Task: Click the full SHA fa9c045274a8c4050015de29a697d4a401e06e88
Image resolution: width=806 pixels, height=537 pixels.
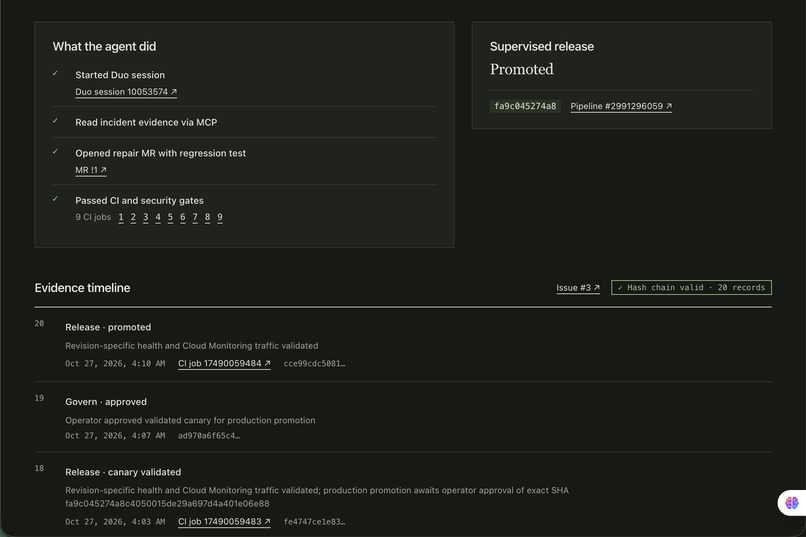Action: 167,504
